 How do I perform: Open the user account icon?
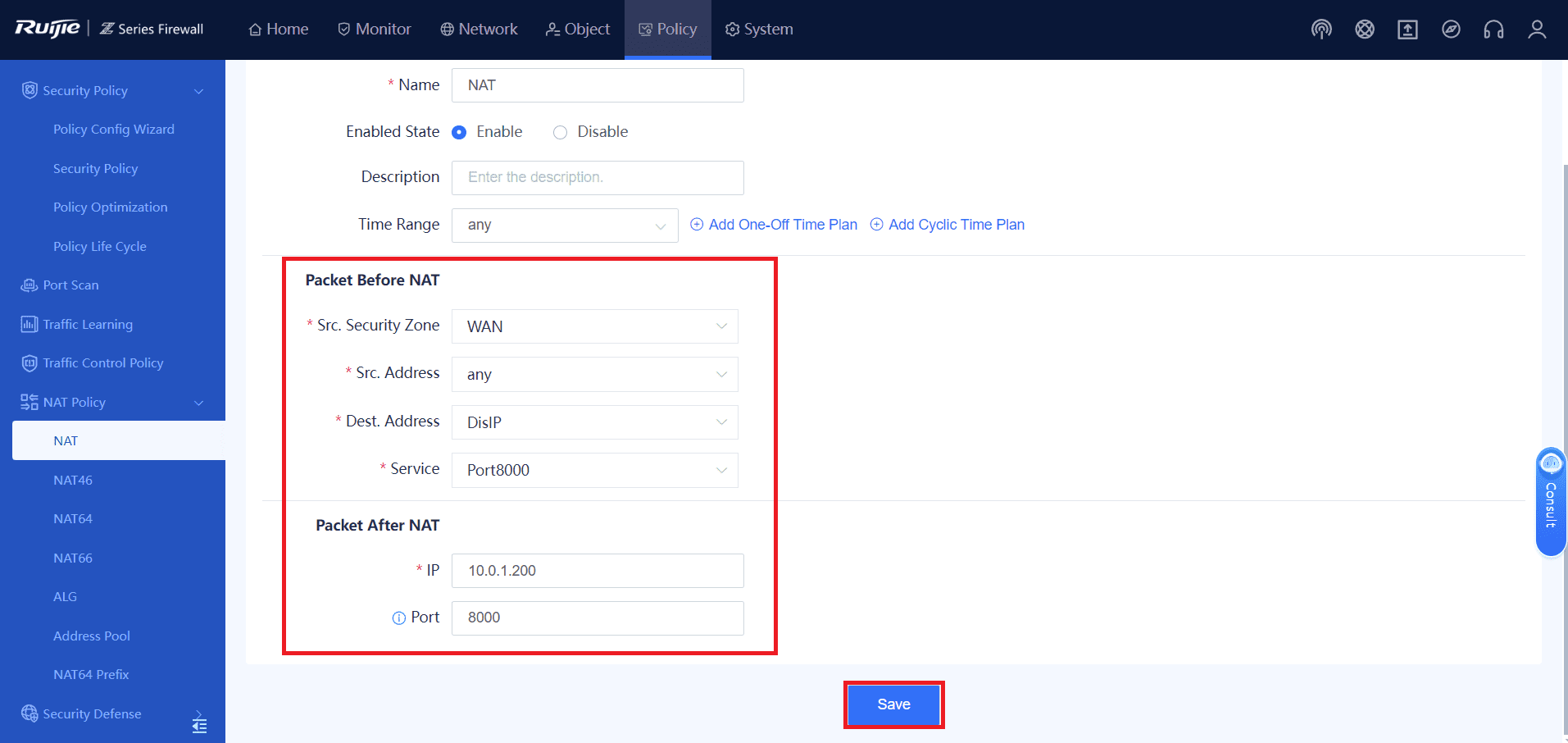(x=1537, y=30)
